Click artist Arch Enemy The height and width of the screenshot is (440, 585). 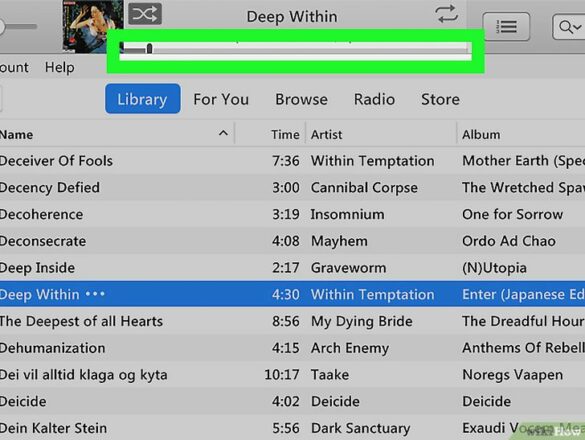click(x=350, y=349)
